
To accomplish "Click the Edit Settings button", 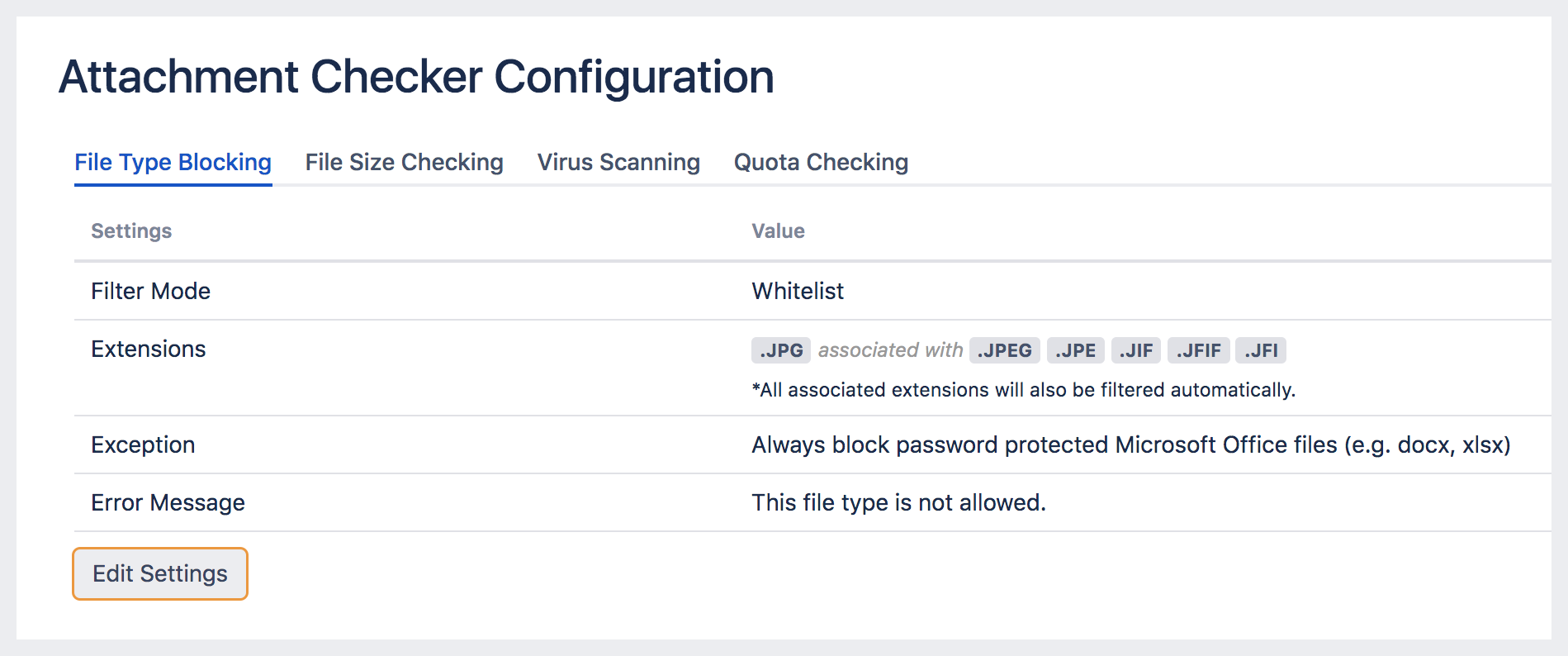I will (159, 573).
